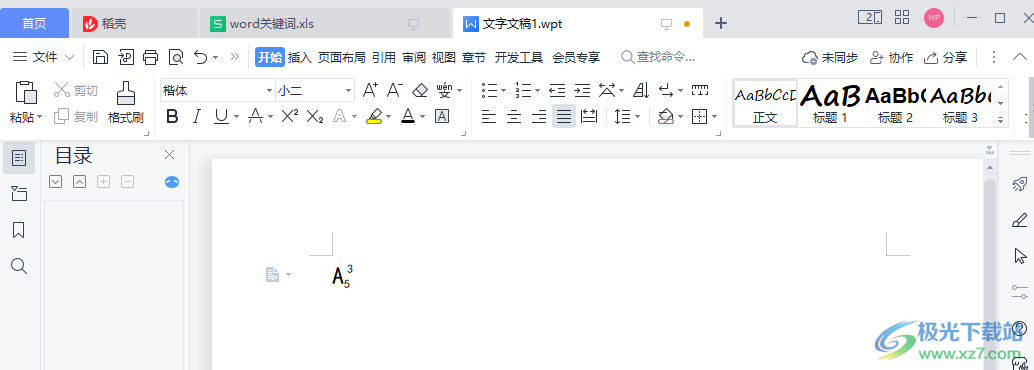Apply yellow highlight color

[374, 117]
